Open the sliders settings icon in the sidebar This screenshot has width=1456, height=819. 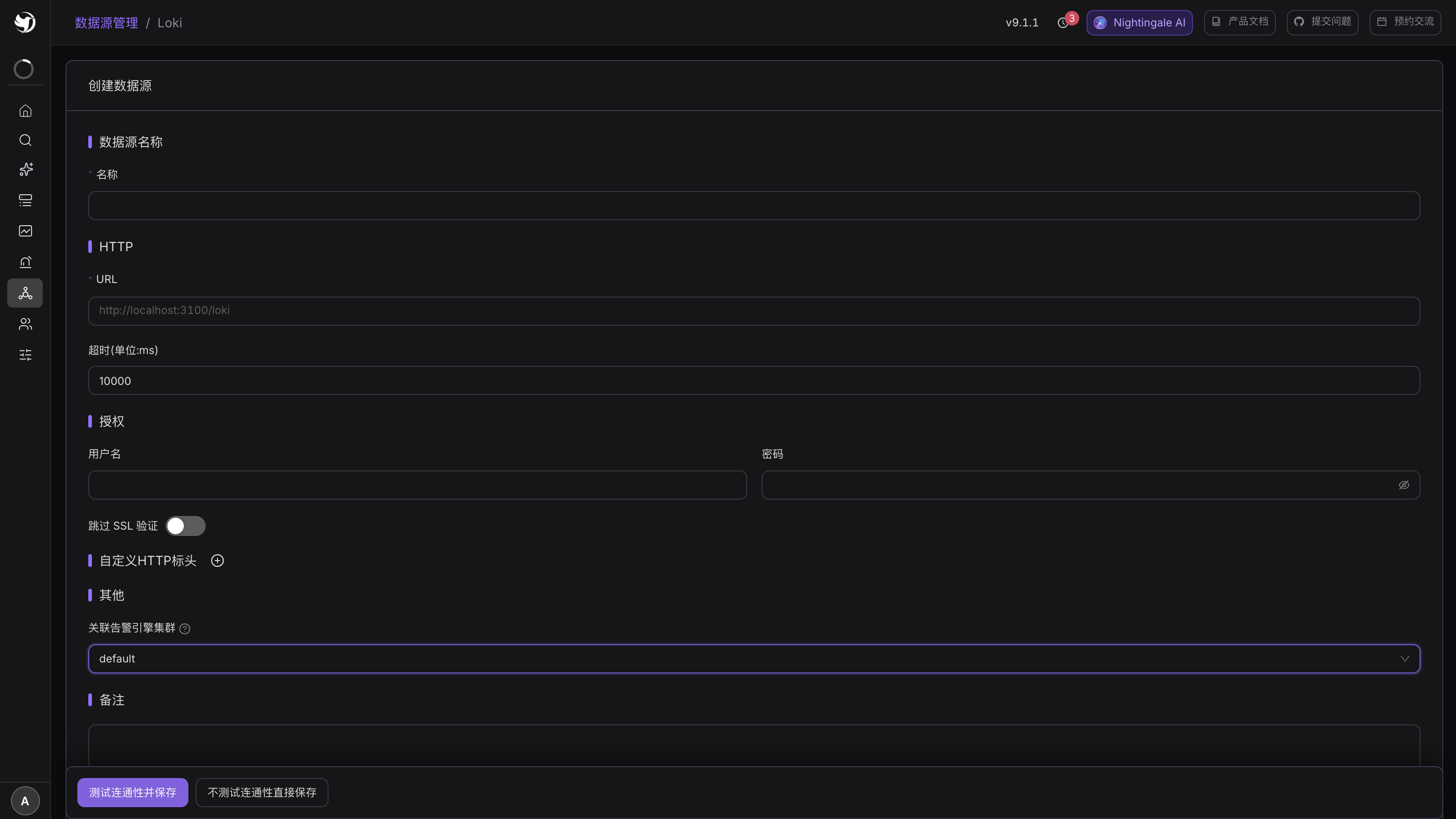coord(25,355)
